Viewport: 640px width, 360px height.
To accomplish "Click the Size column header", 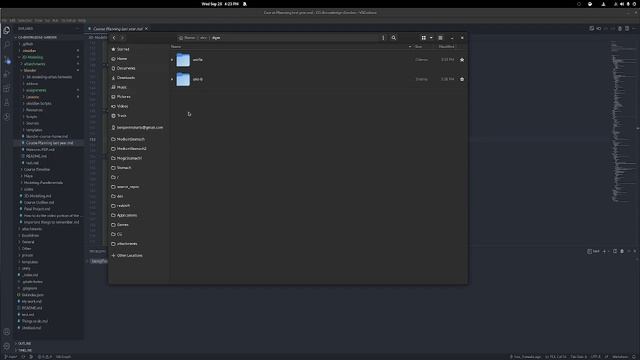I will coord(418,47).
